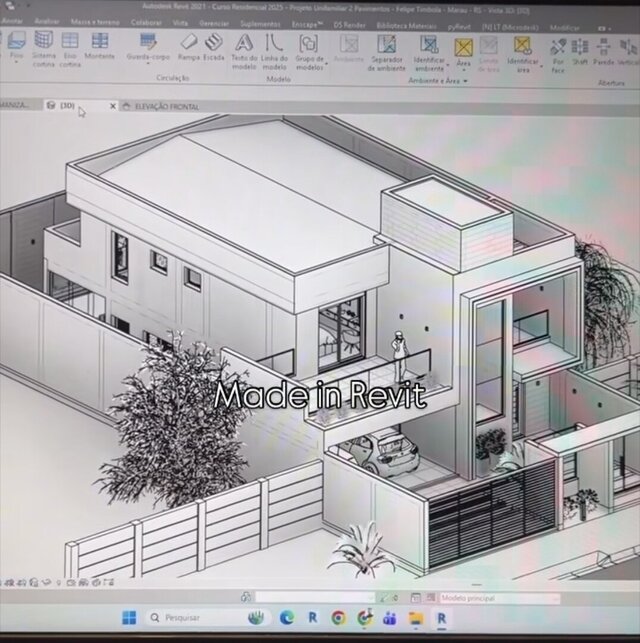The width and height of the screenshot is (640, 643).
Task: Open the Anotar ribbon tab
Action: point(12,21)
